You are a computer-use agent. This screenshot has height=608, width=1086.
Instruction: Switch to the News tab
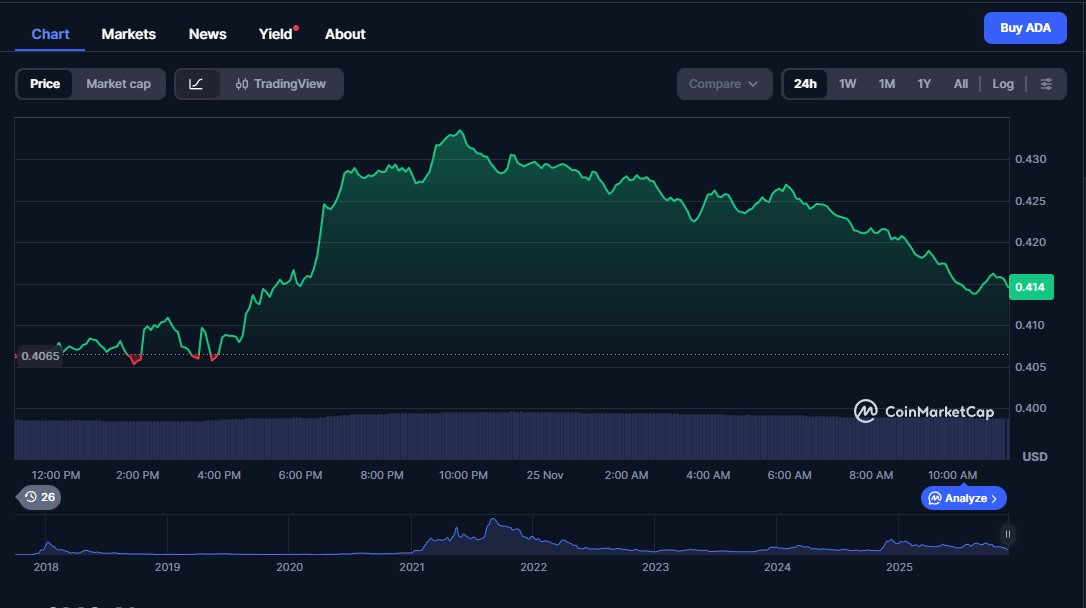pyautogui.click(x=207, y=34)
